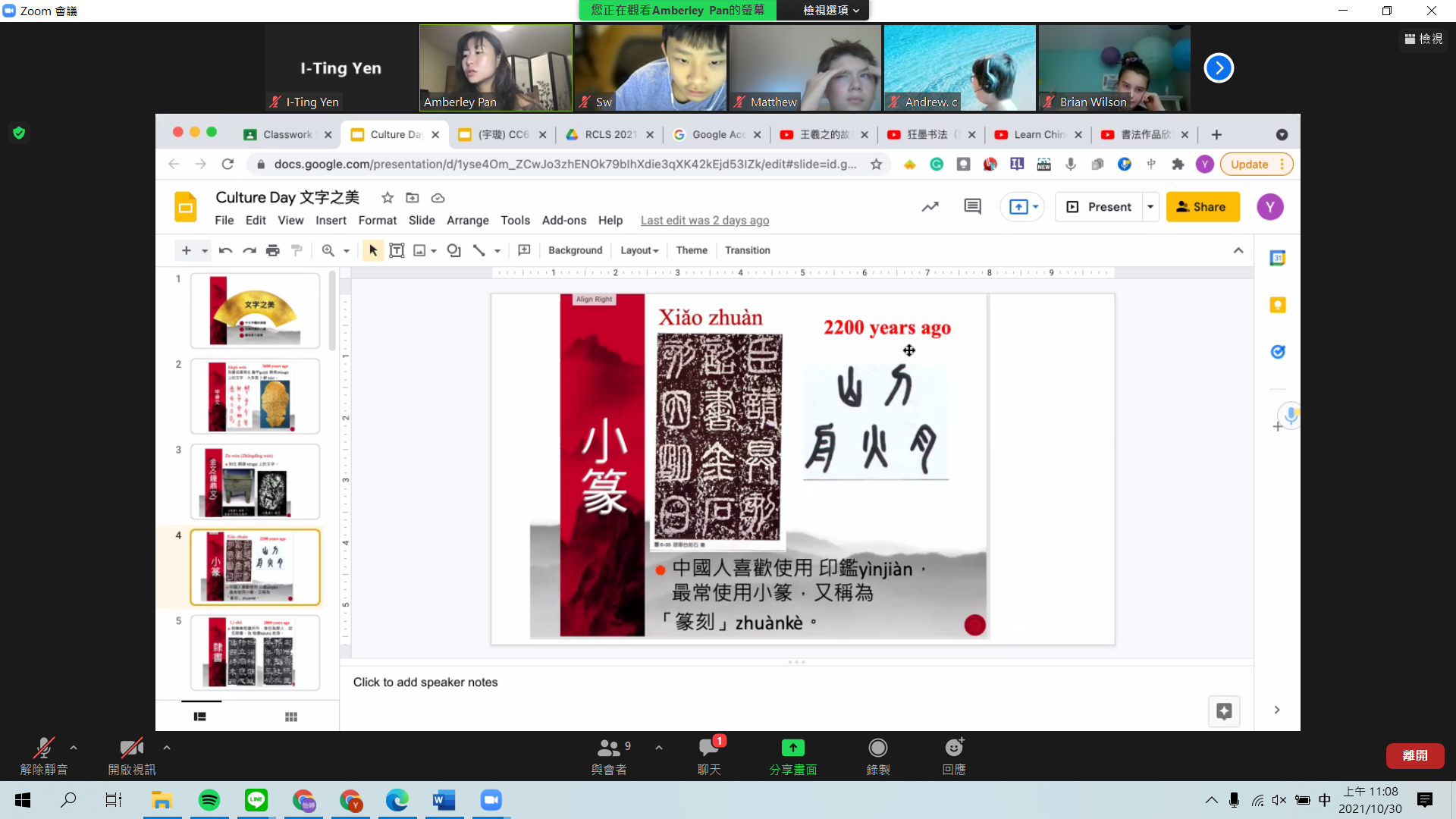
Task: Select the Text box tool
Action: point(397,250)
